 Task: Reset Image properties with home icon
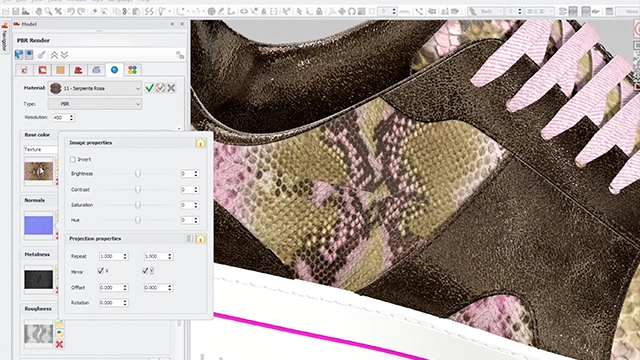pyautogui.click(x=200, y=143)
